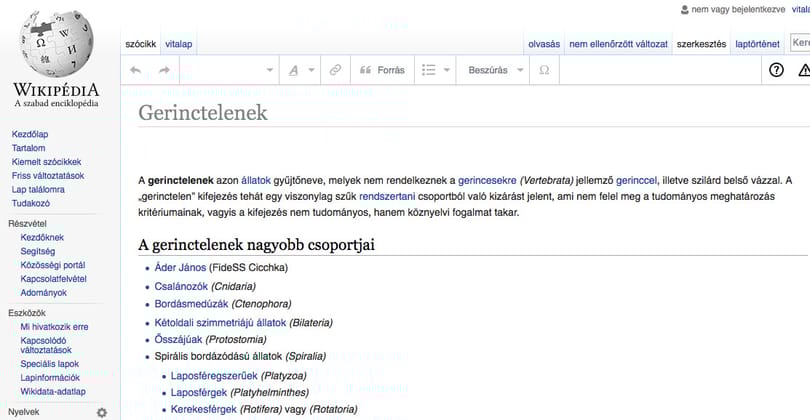Click the Forrás citation button

382,70
